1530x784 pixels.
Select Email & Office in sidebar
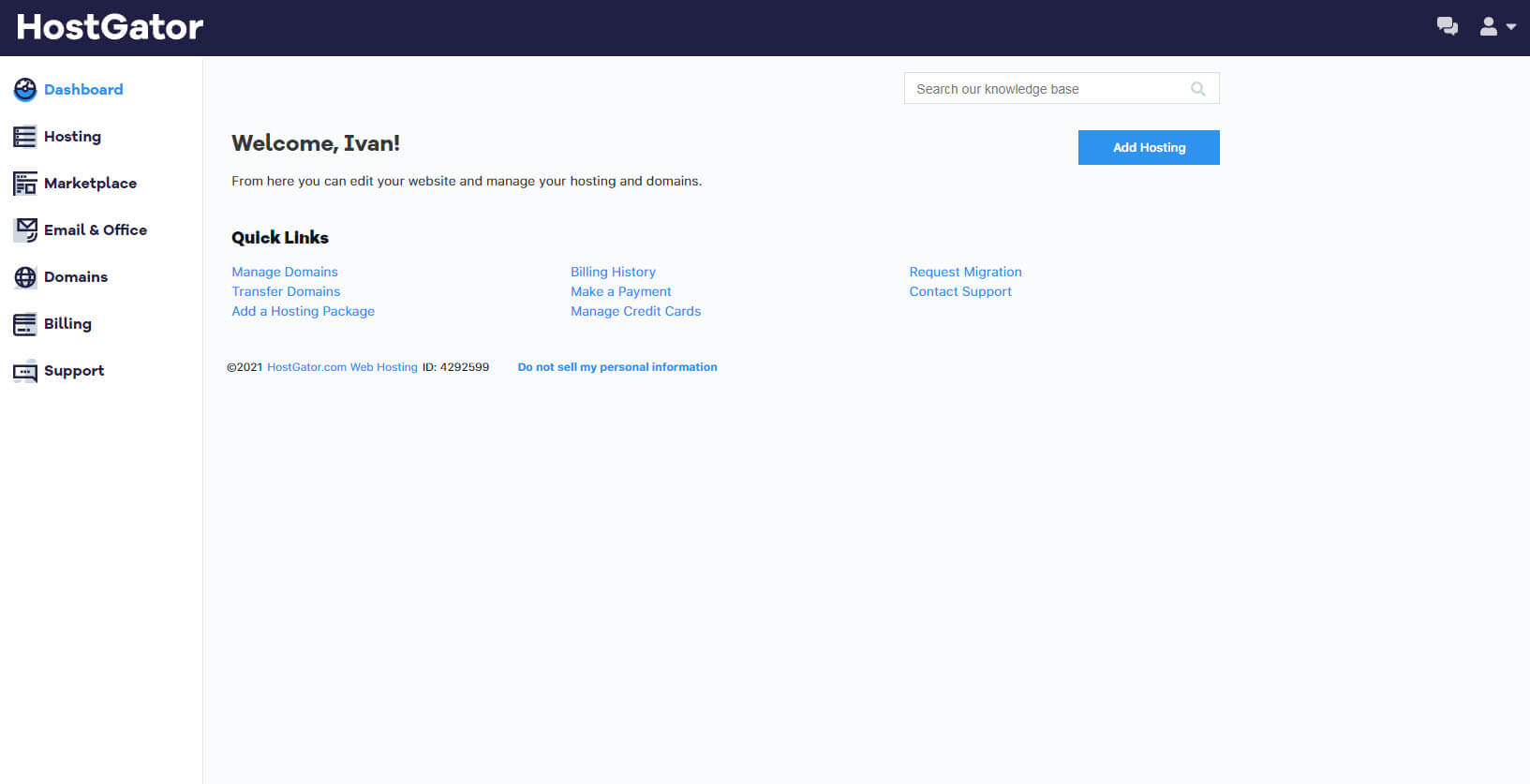click(96, 230)
